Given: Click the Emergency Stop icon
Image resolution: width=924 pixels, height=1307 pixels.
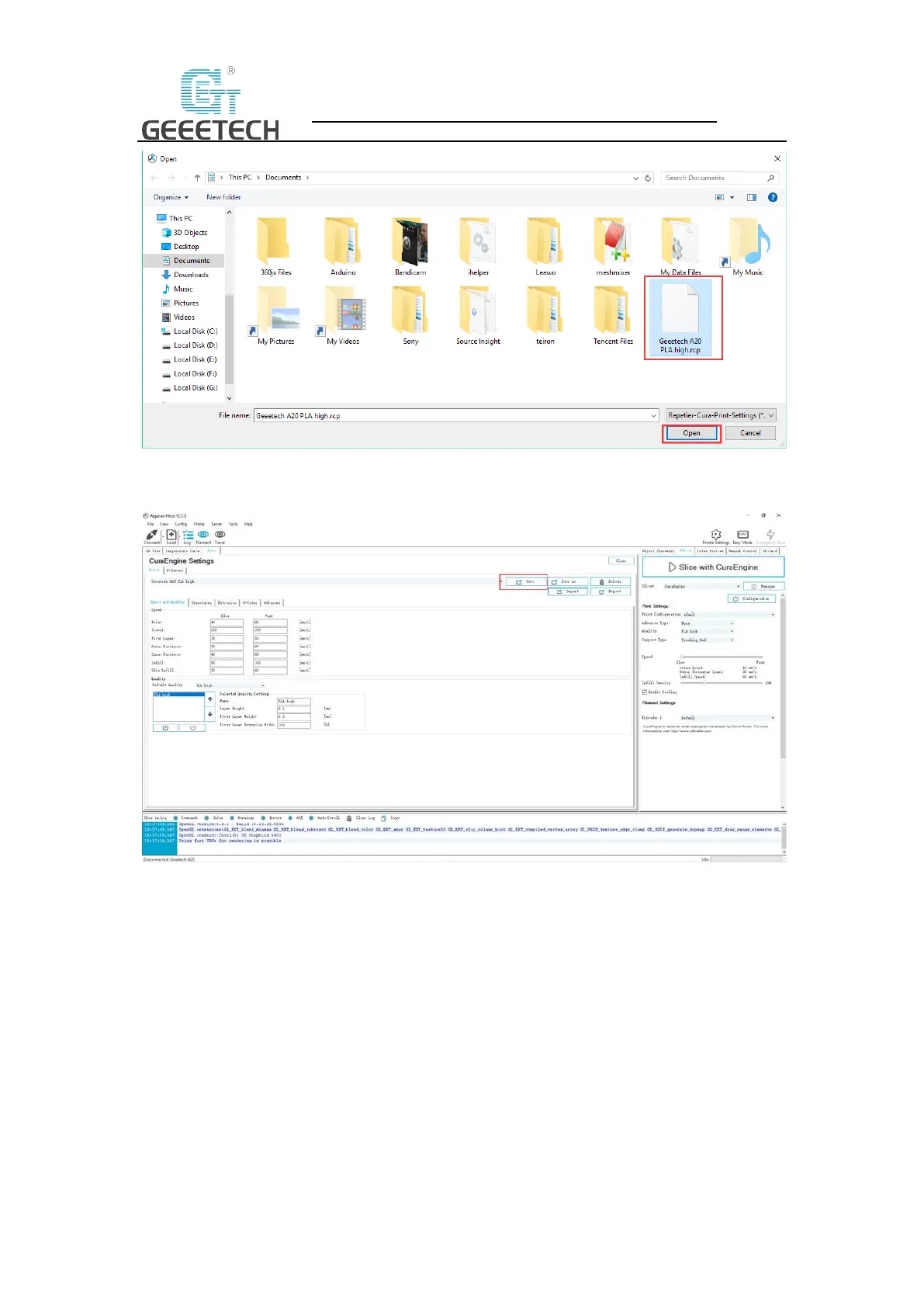Looking at the screenshot, I should 770,536.
